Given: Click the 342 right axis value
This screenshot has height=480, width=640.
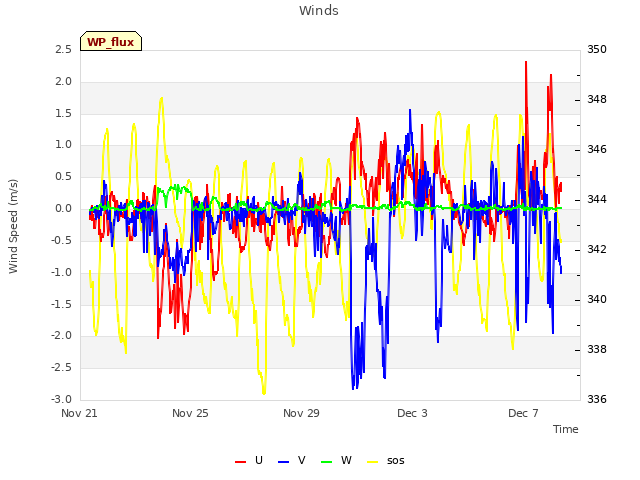Looking at the screenshot, I should coord(597,249).
